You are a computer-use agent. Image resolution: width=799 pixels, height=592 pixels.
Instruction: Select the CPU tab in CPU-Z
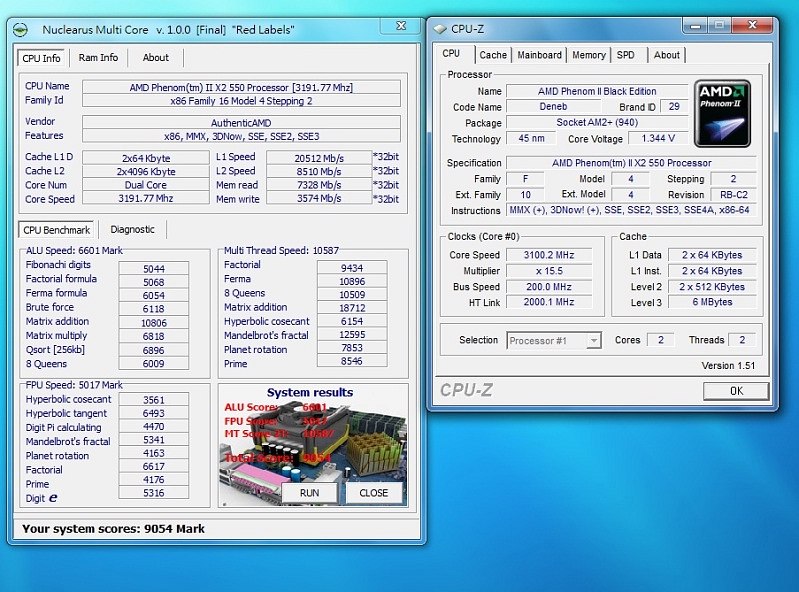[x=451, y=53]
